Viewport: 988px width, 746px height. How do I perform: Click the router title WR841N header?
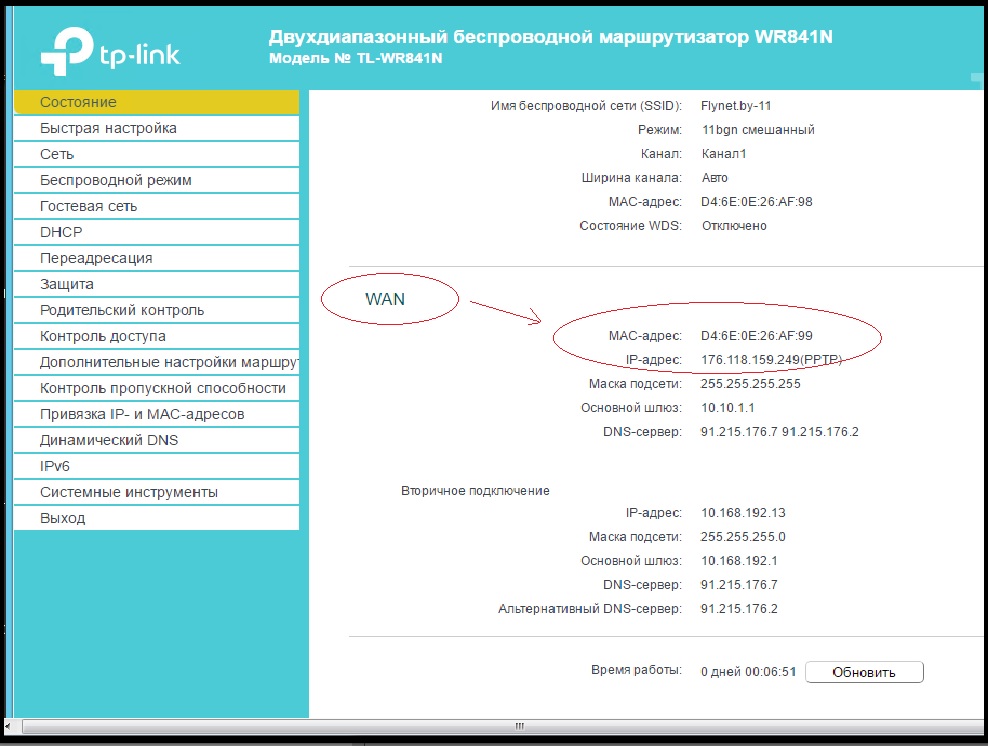pyautogui.click(x=551, y=37)
